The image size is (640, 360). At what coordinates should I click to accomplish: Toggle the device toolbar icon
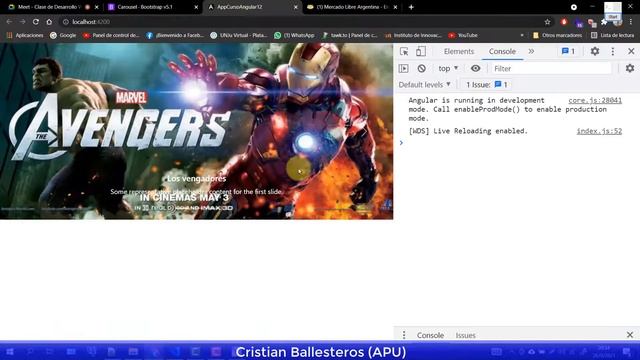pyautogui.click(x=421, y=51)
